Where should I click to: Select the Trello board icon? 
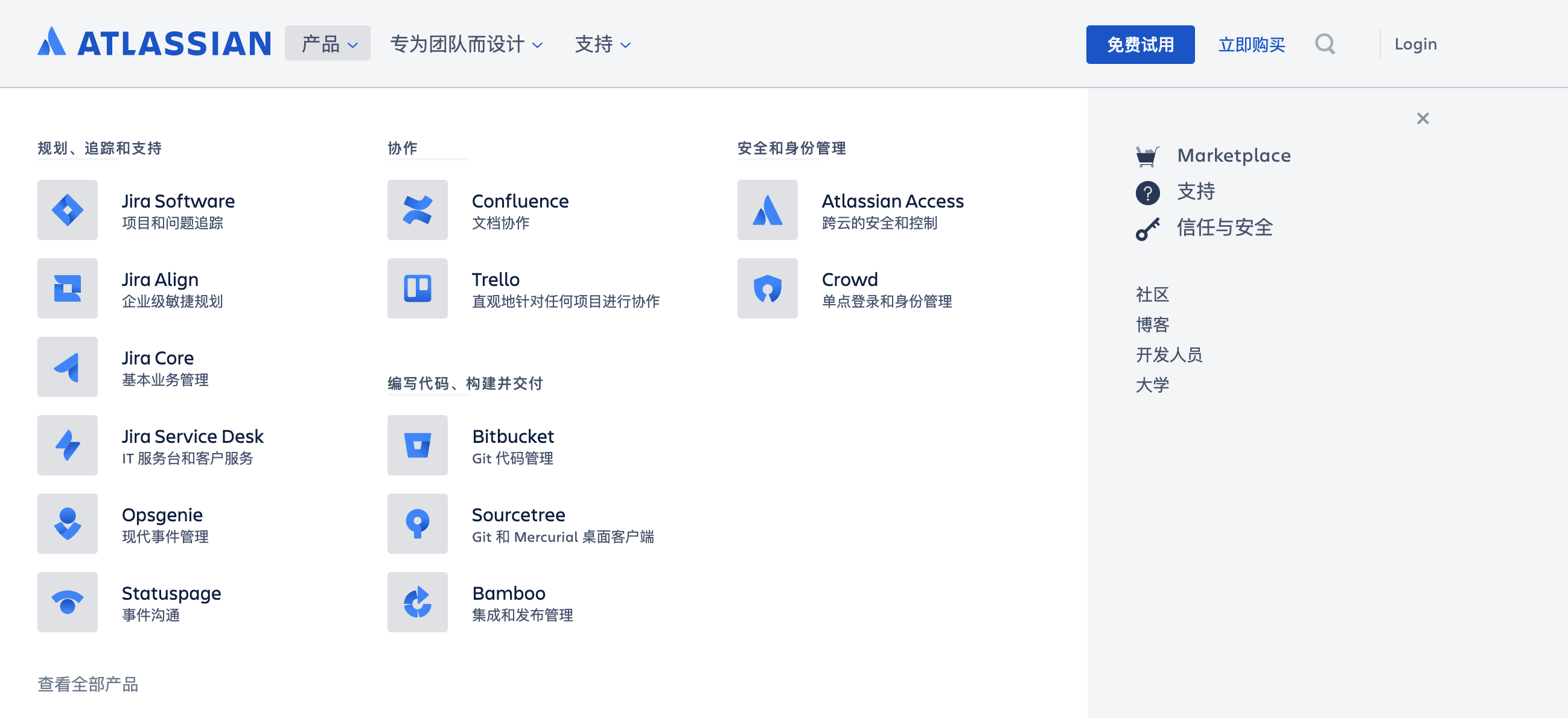pos(417,288)
